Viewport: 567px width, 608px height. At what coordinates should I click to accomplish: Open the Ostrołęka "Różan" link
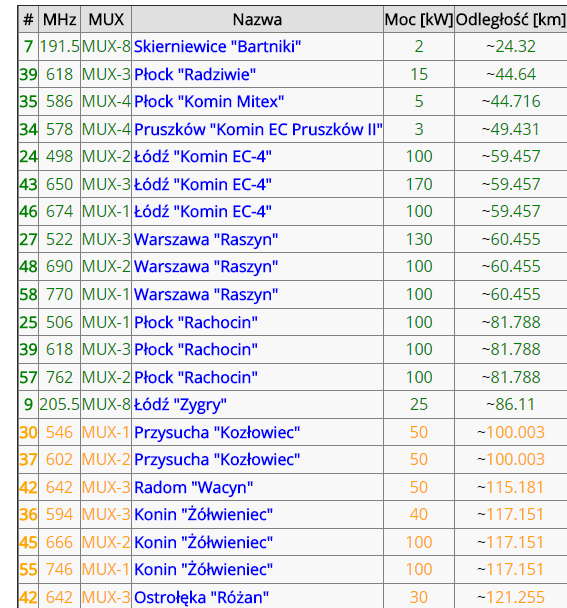(x=202, y=598)
